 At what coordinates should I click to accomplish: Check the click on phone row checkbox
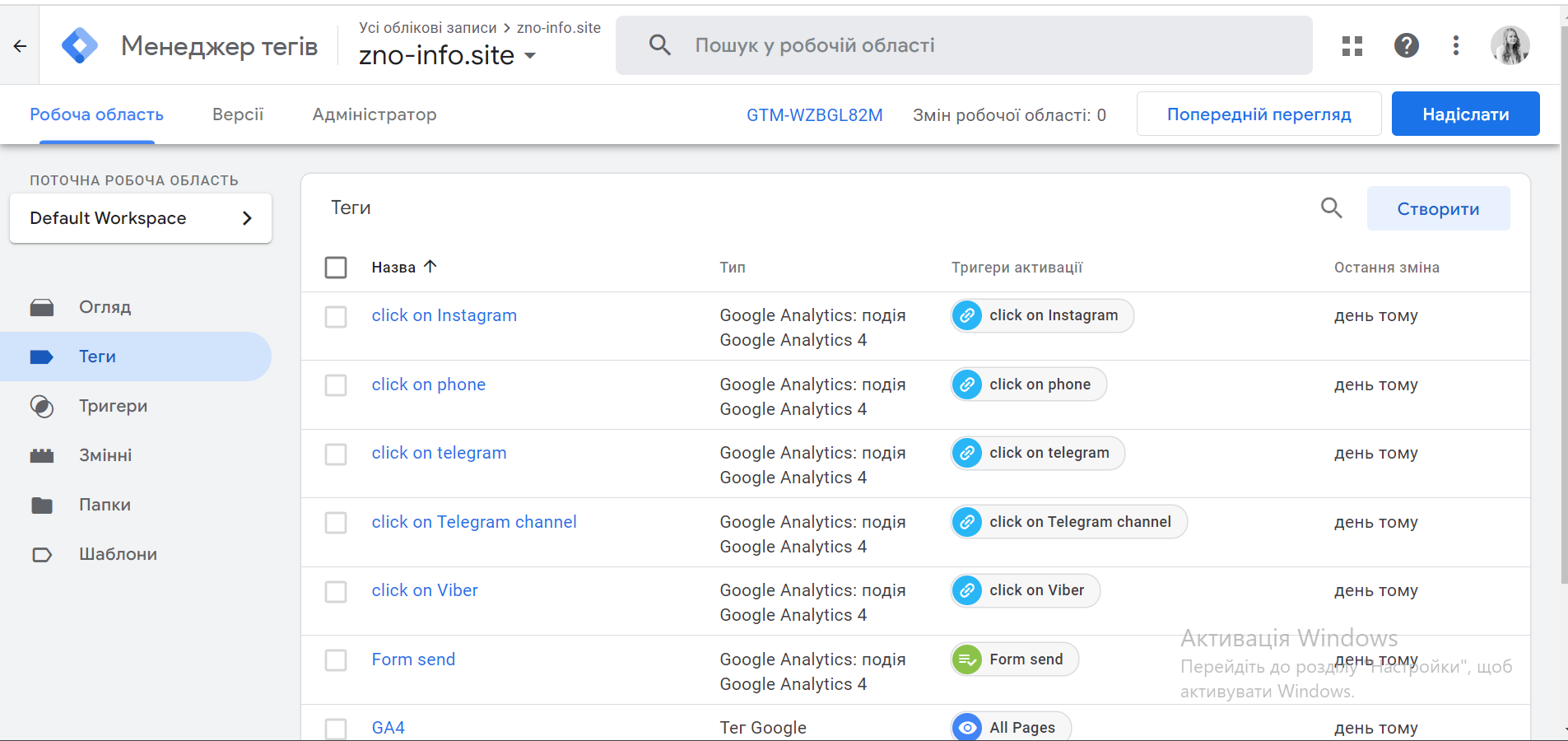[336, 385]
